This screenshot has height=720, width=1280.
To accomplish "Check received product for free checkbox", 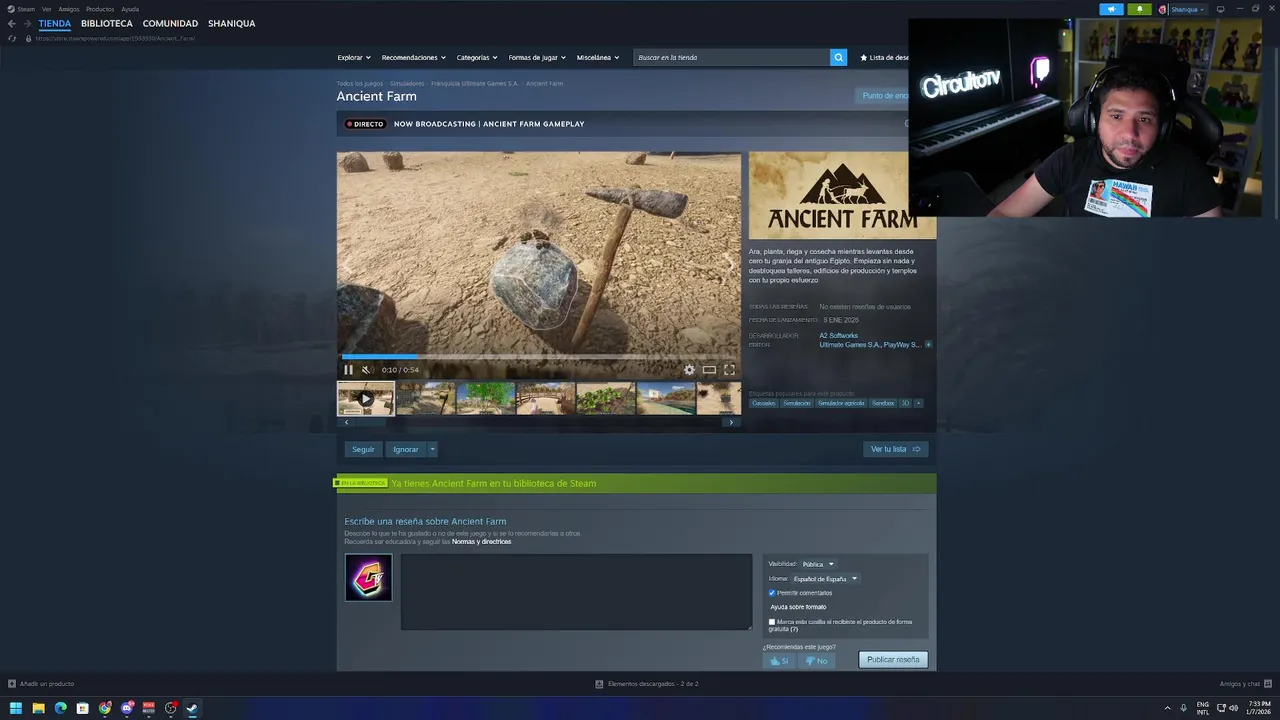I will pos(772,622).
